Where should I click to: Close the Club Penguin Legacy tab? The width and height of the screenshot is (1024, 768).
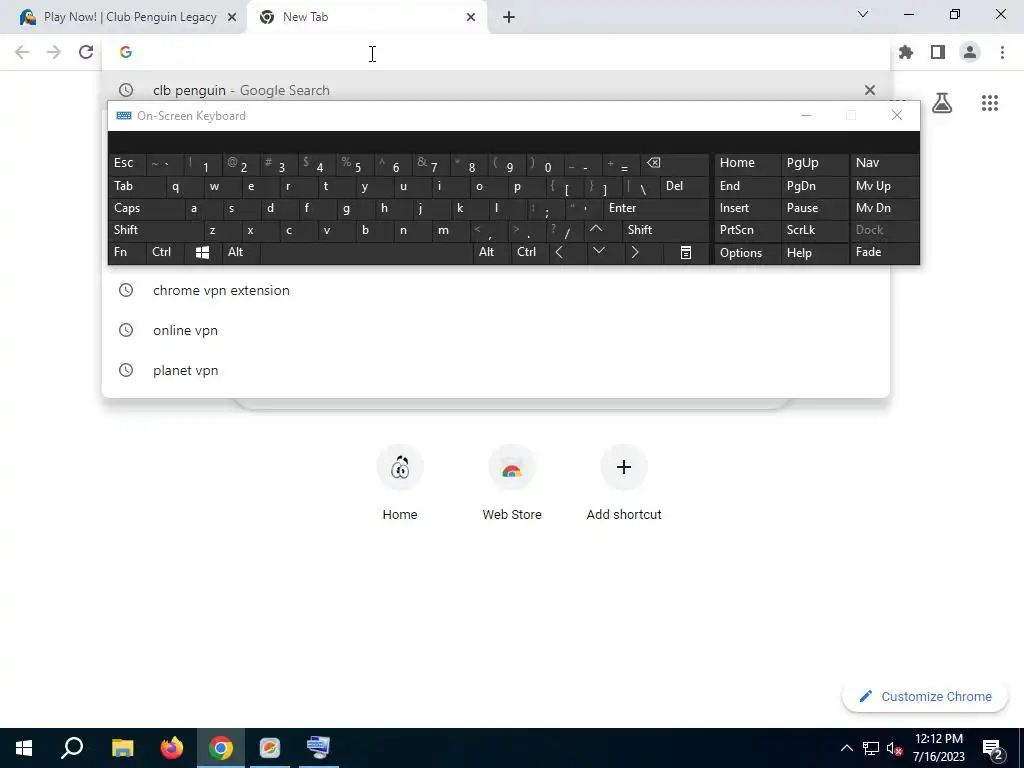coord(232,17)
